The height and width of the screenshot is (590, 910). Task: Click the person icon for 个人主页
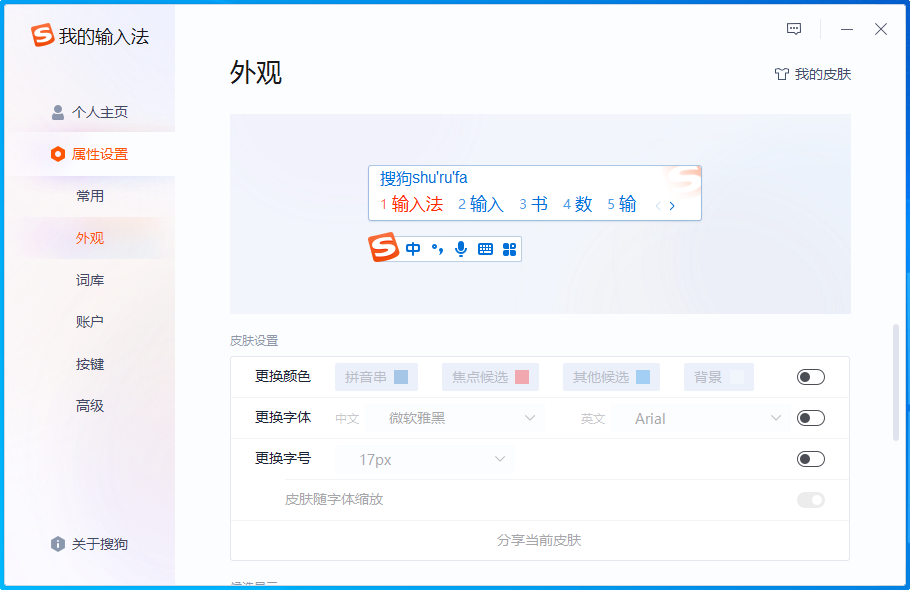point(57,112)
